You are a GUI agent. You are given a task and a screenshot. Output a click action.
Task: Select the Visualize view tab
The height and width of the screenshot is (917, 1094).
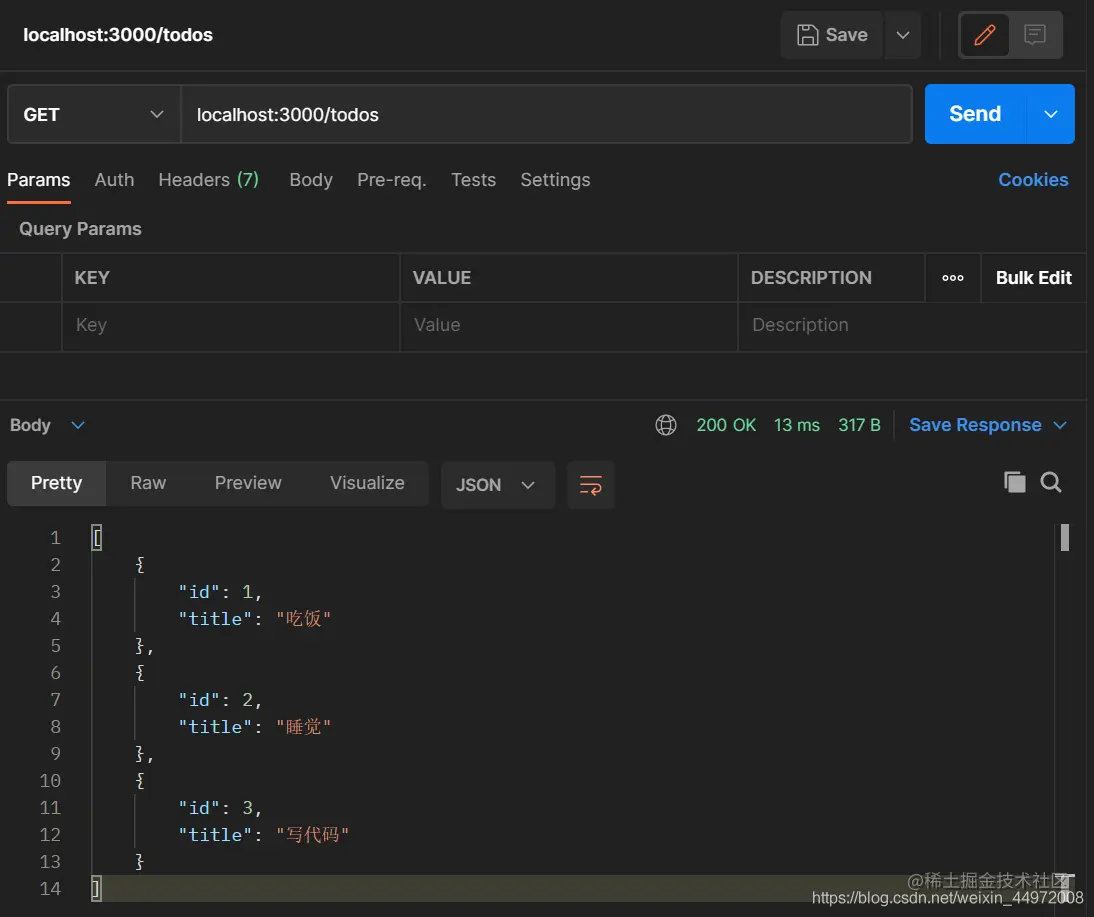click(367, 483)
